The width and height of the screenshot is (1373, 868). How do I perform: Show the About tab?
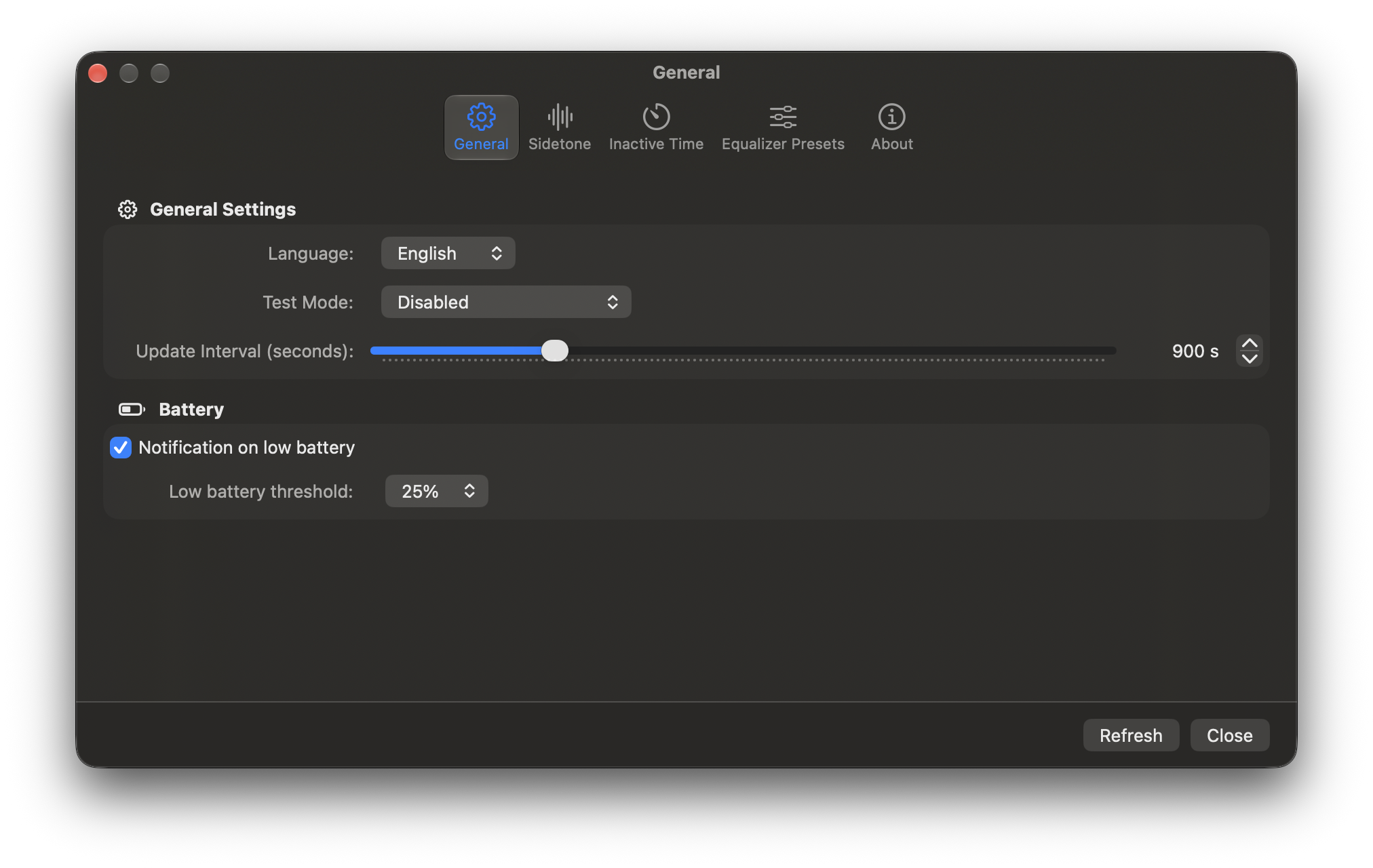891,127
